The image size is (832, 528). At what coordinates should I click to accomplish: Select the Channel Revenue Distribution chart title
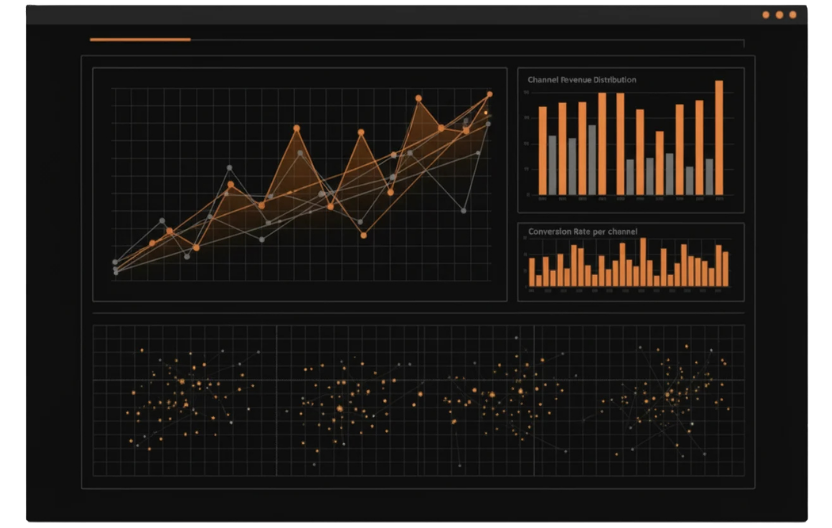[x=581, y=79]
